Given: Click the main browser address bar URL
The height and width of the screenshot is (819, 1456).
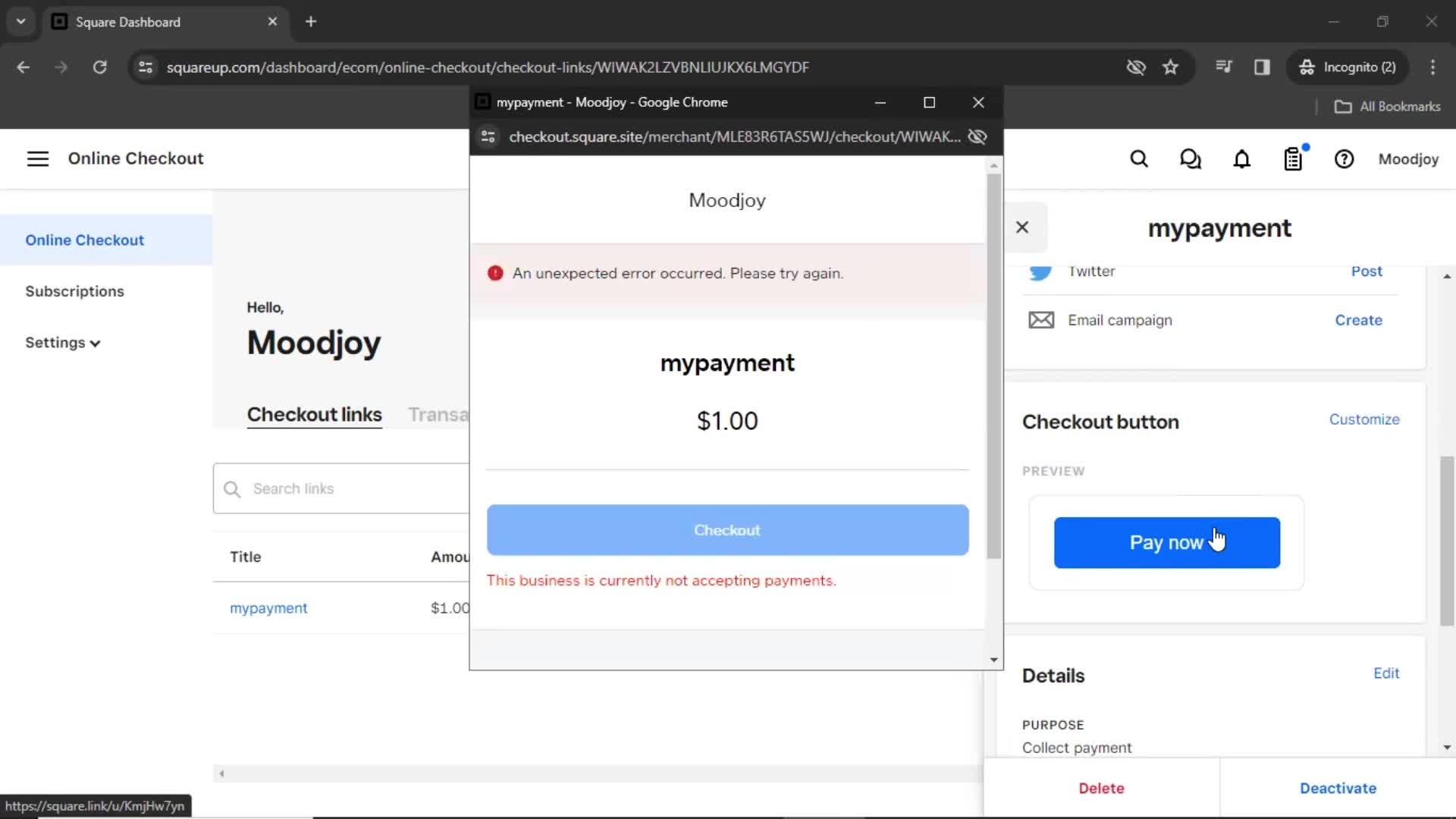Looking at the screenshot, I should (x=488, y=67).
